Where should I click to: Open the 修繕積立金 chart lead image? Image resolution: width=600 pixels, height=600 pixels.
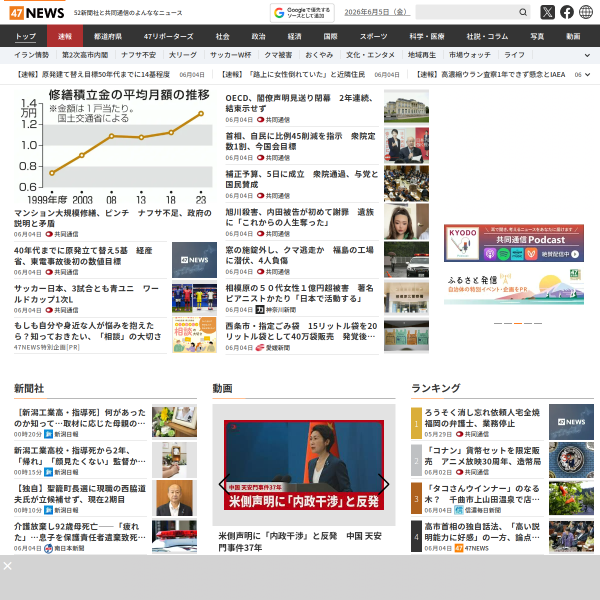click(x=115, y=147)
